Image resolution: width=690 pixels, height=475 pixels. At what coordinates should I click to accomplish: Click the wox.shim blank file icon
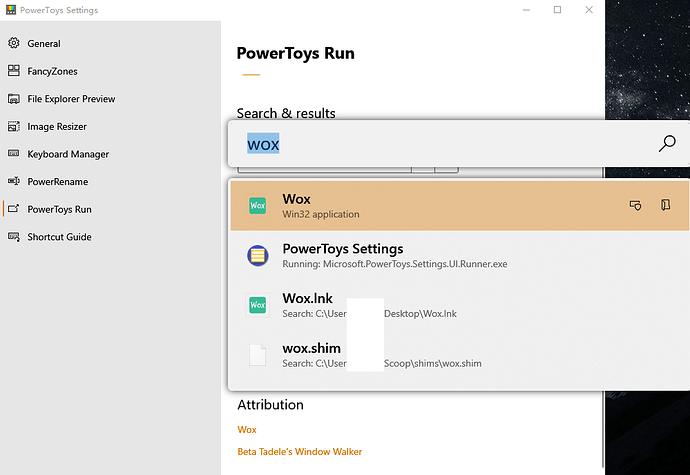tap(257, 355)
